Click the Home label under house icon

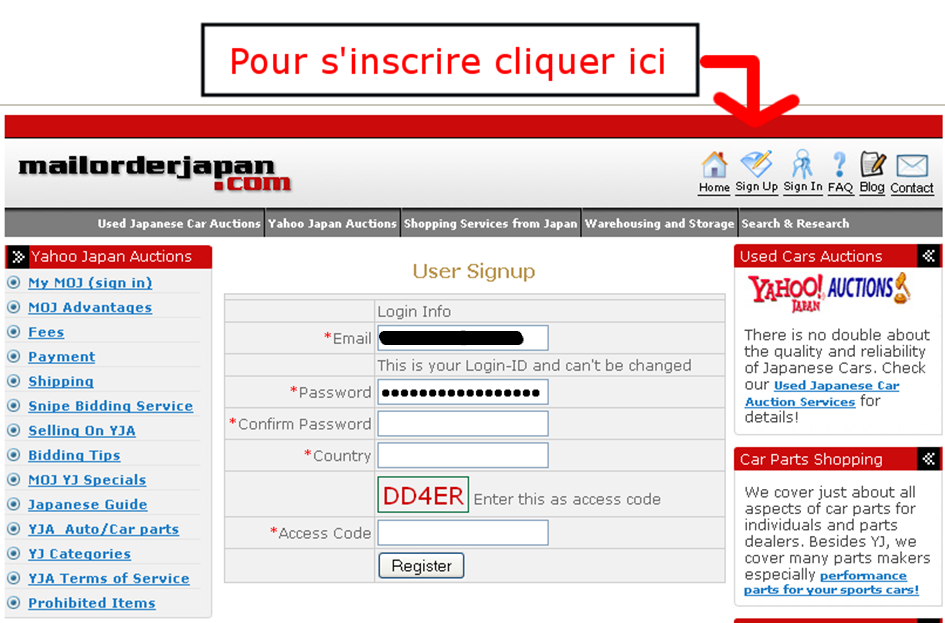(714, 188)
